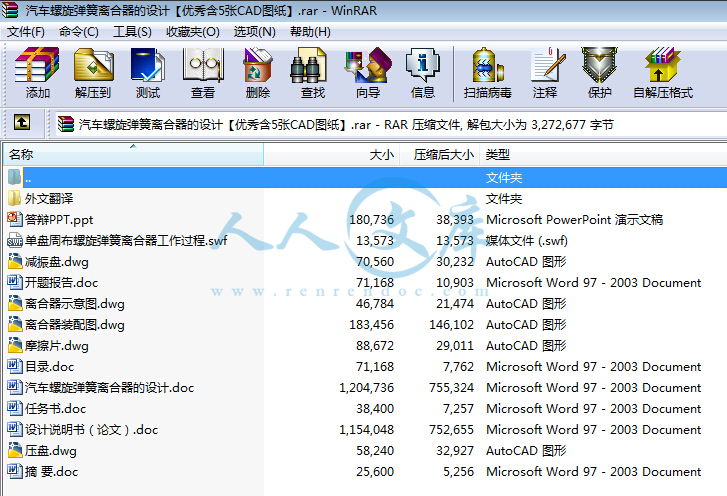Viewport: 727px width, 496px height.
Task: Click the 摩擦片.dwg file icon
Action: coord(15,345)
